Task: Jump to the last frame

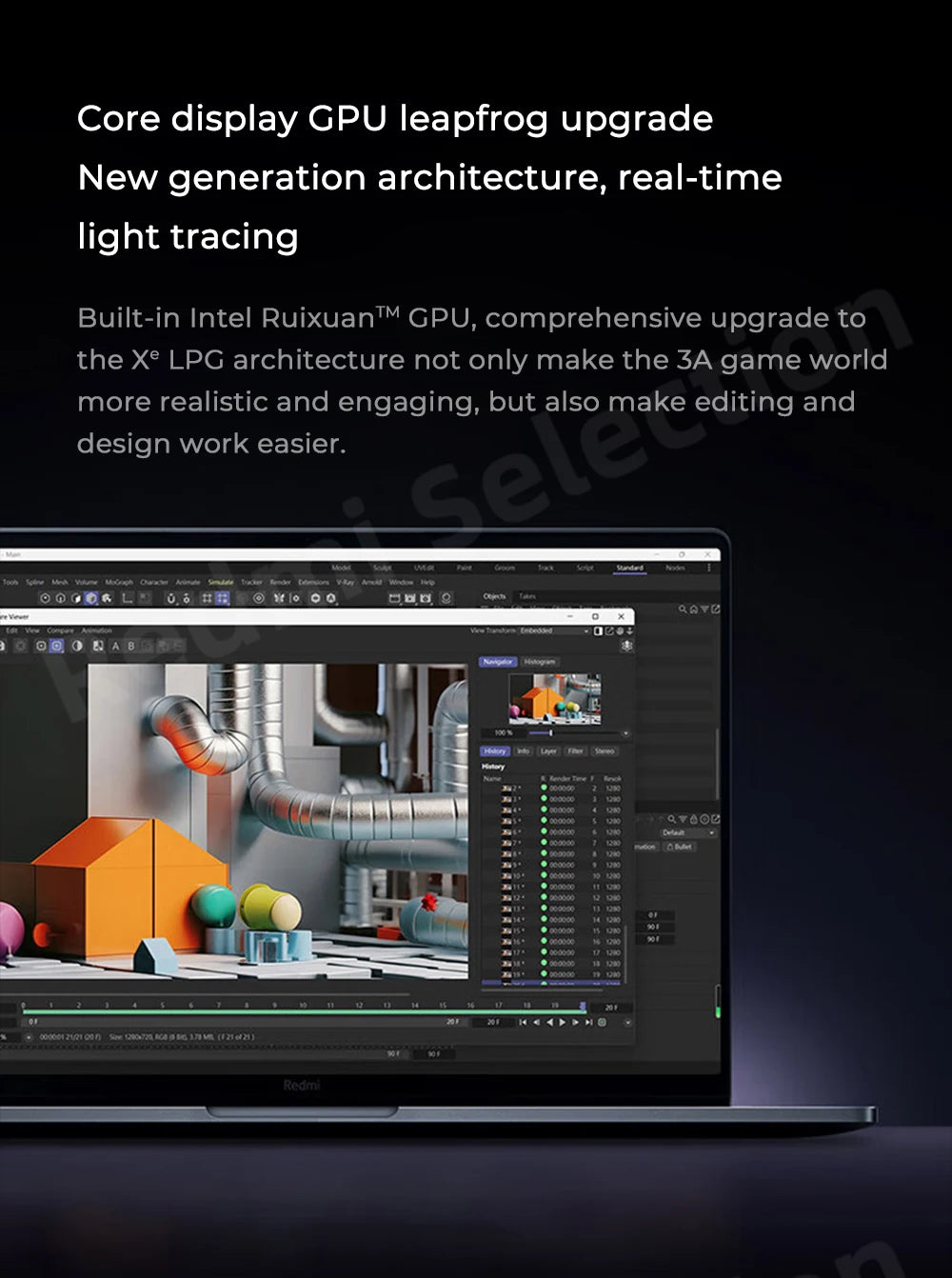Action: click(588, 1022)
